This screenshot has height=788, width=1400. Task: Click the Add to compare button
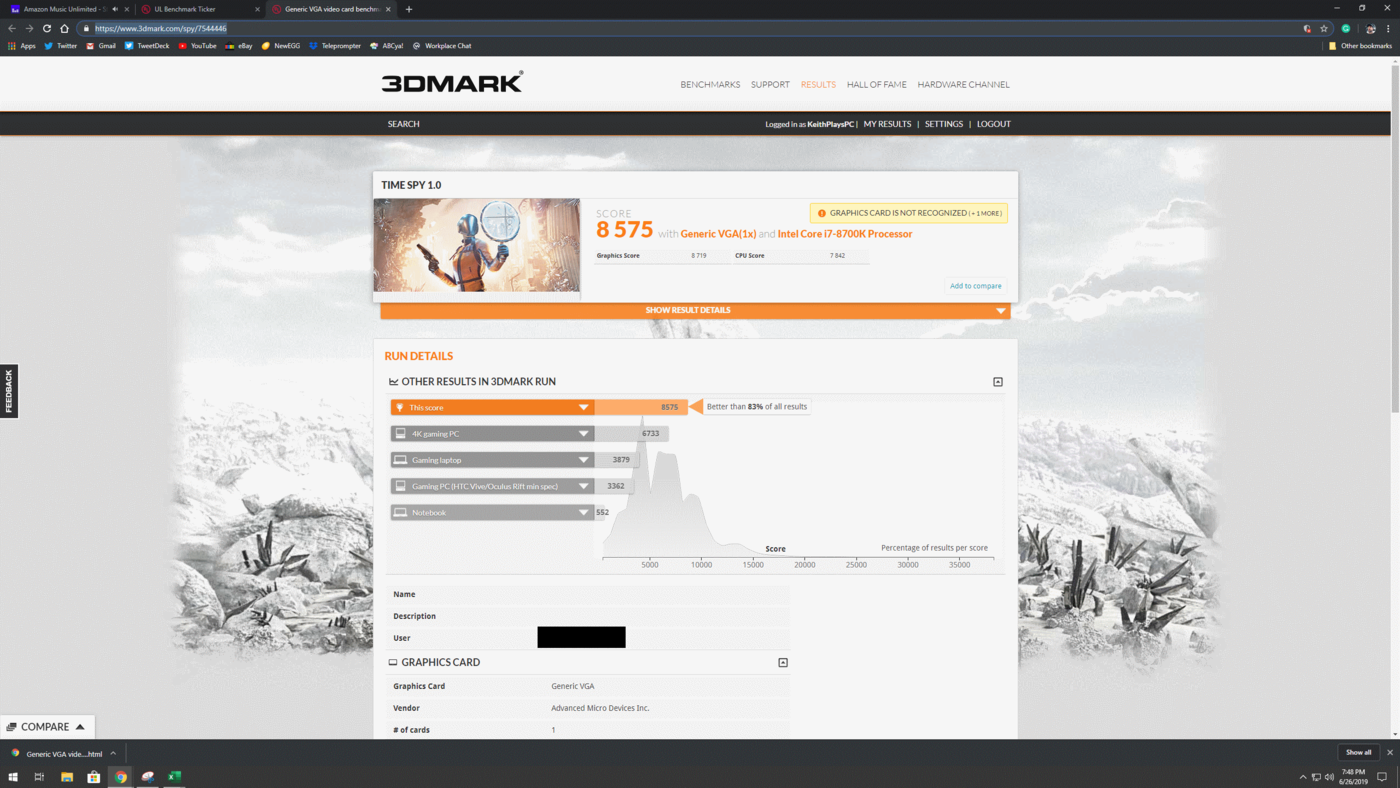coord(975,286)
